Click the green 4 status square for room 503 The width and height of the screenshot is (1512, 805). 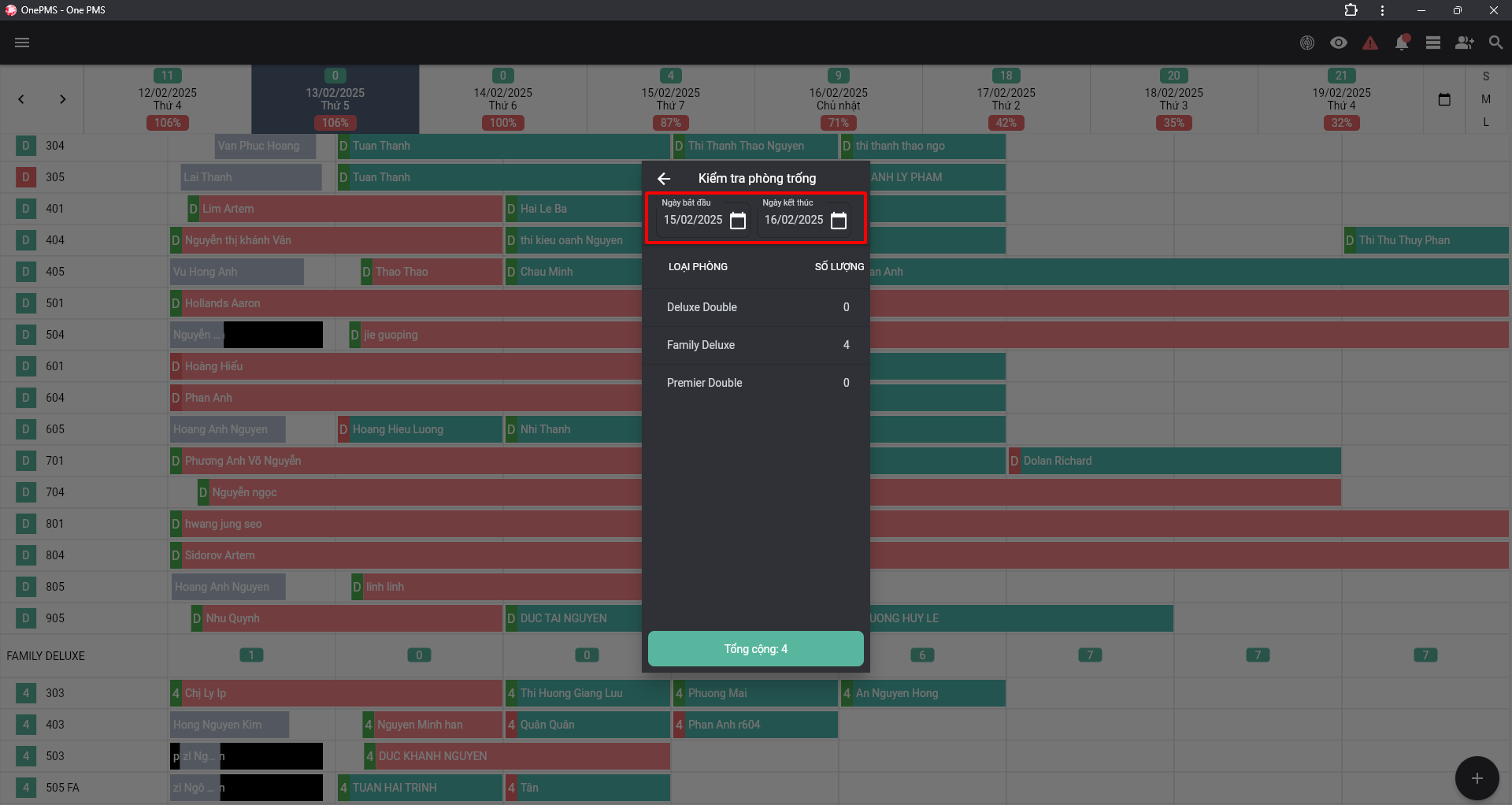[26, 756]
